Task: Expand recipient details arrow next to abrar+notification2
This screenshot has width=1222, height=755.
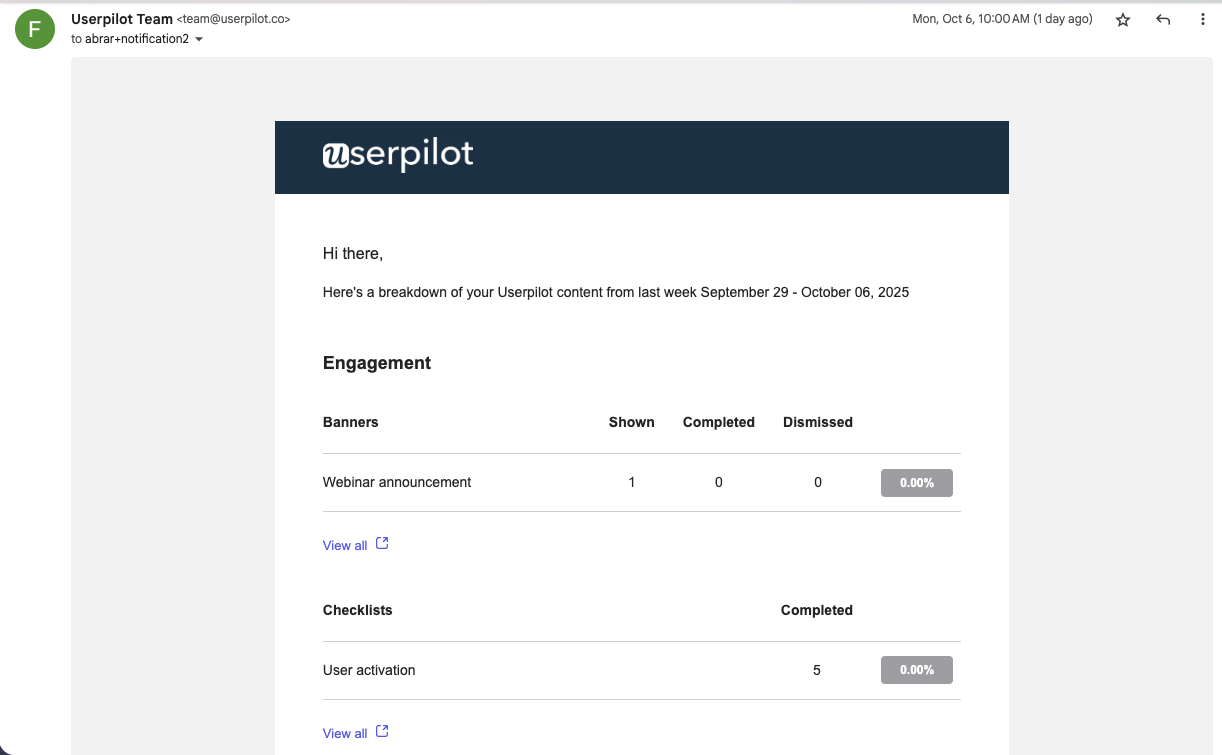Action: point(199,39)
